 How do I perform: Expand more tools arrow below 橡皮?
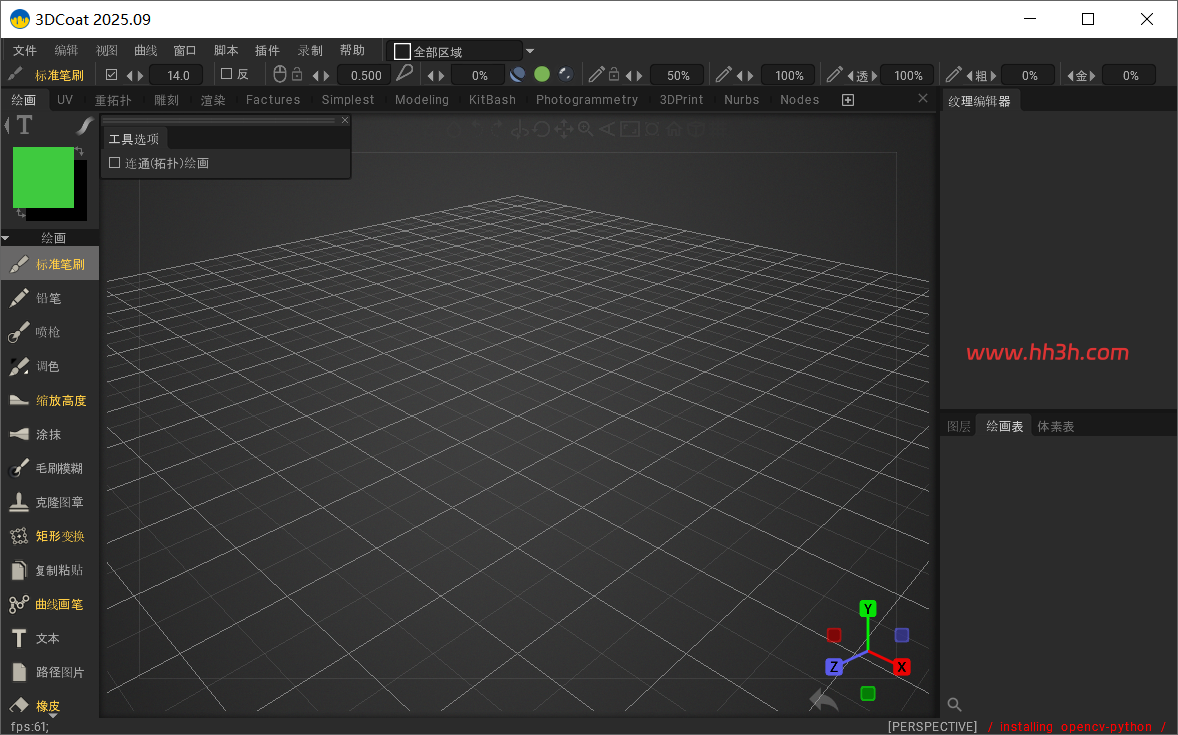53,715
